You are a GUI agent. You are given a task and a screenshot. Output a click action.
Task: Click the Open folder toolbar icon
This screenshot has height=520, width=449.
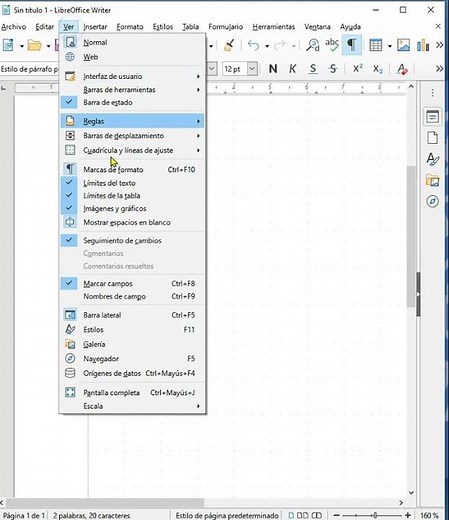[34, 45]
